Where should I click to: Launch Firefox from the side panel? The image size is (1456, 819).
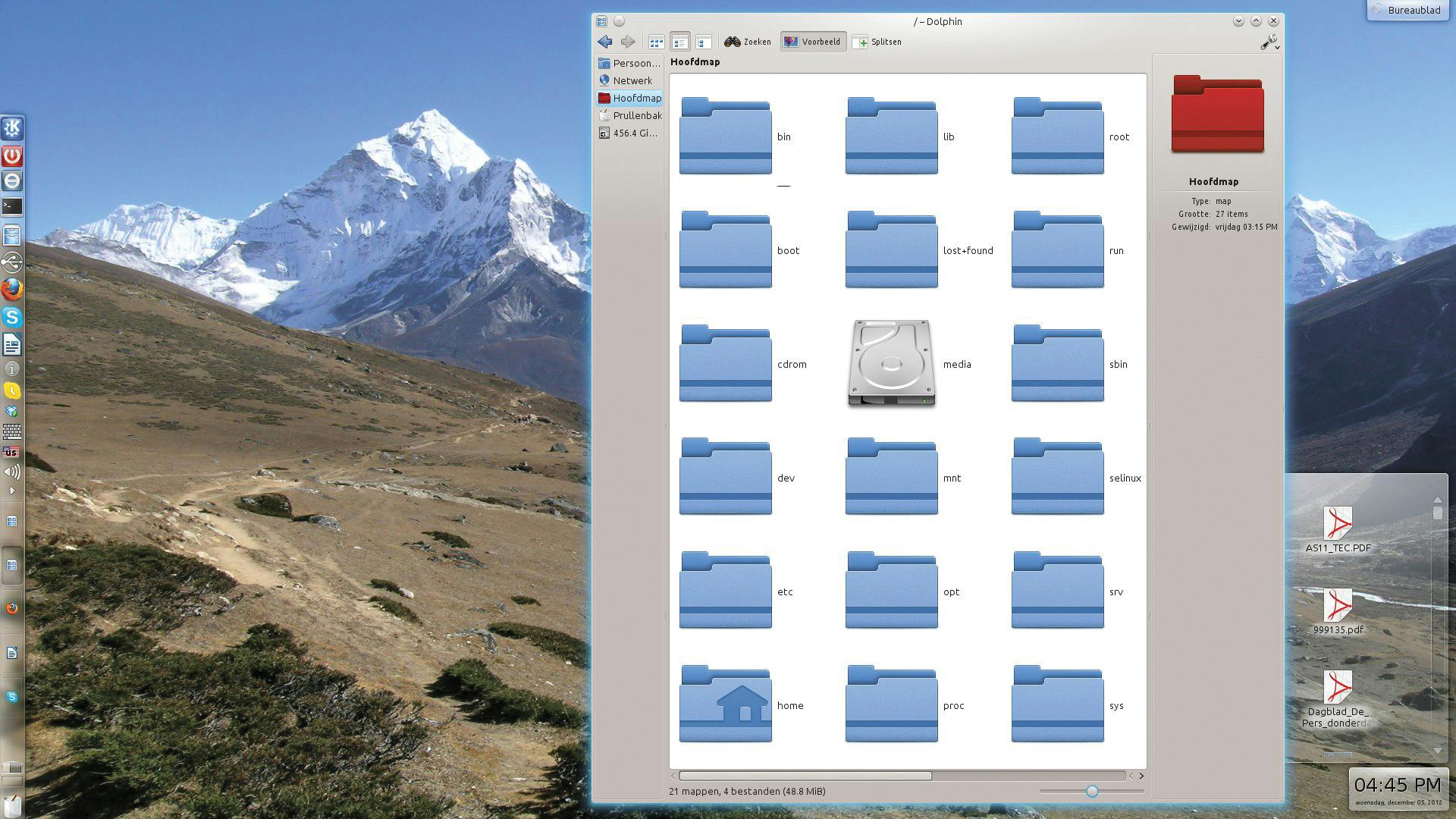tap(12, 290)
